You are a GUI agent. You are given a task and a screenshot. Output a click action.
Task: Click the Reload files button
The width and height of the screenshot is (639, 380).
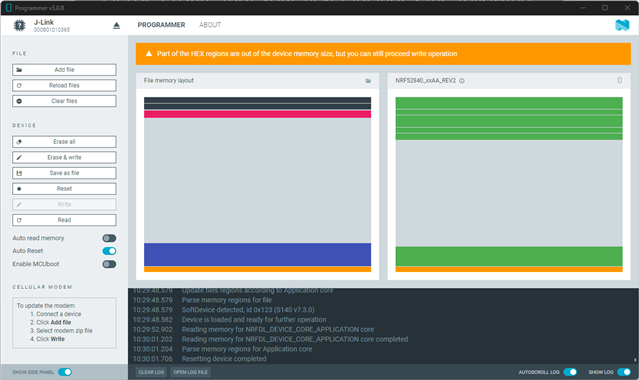point(64,85)
